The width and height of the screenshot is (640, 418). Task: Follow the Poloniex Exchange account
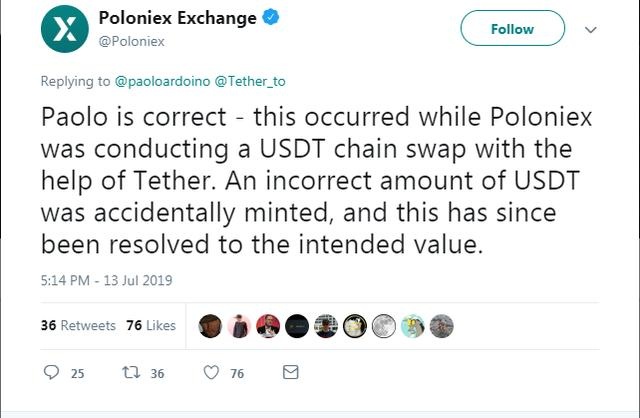click(512, 29)
